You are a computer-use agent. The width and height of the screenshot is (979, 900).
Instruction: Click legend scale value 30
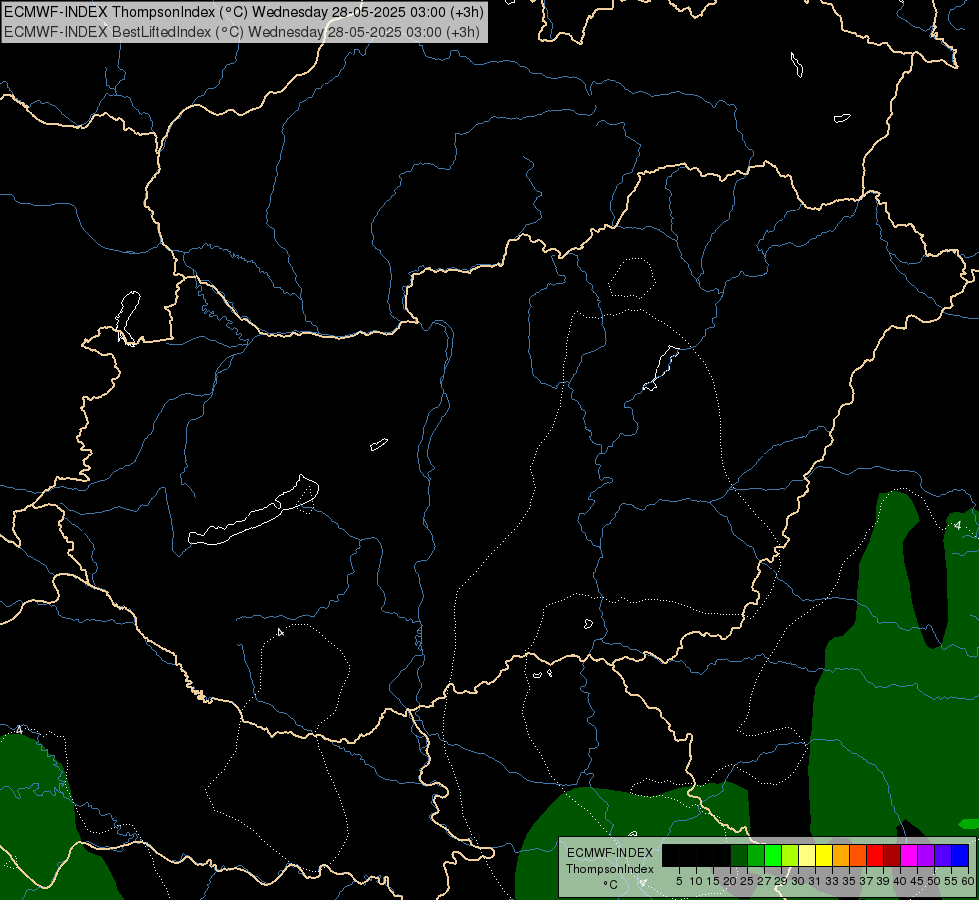[798, 881]
